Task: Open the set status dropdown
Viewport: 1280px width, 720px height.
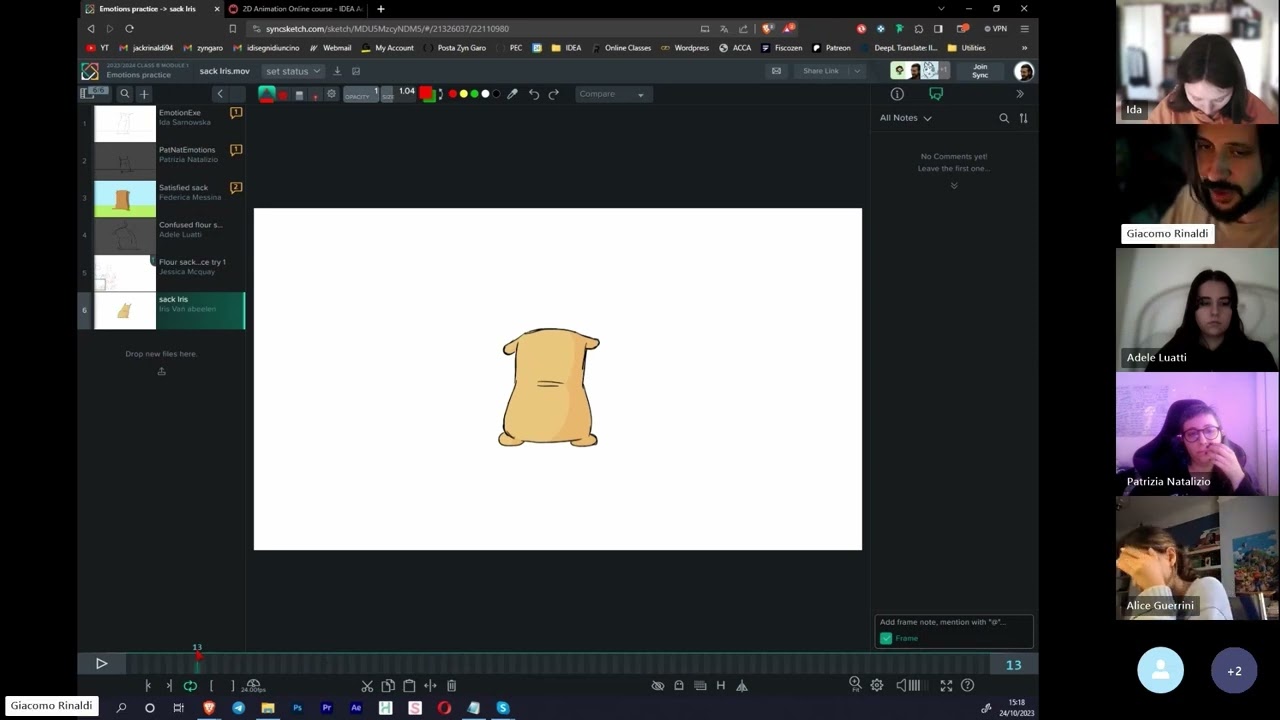Action: click(292, 71)
